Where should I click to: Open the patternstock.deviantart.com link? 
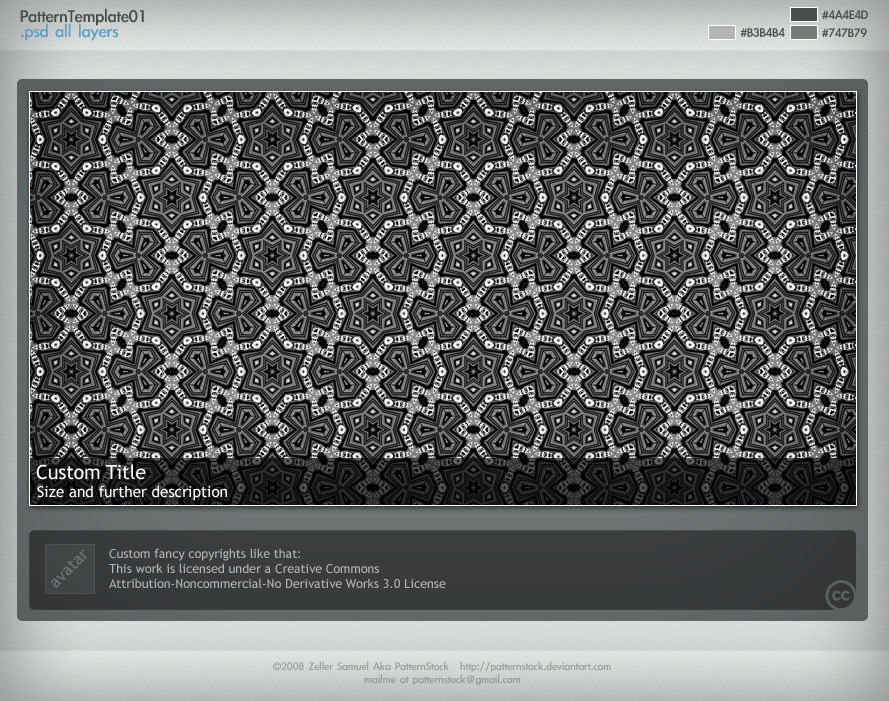pos(535,666)
